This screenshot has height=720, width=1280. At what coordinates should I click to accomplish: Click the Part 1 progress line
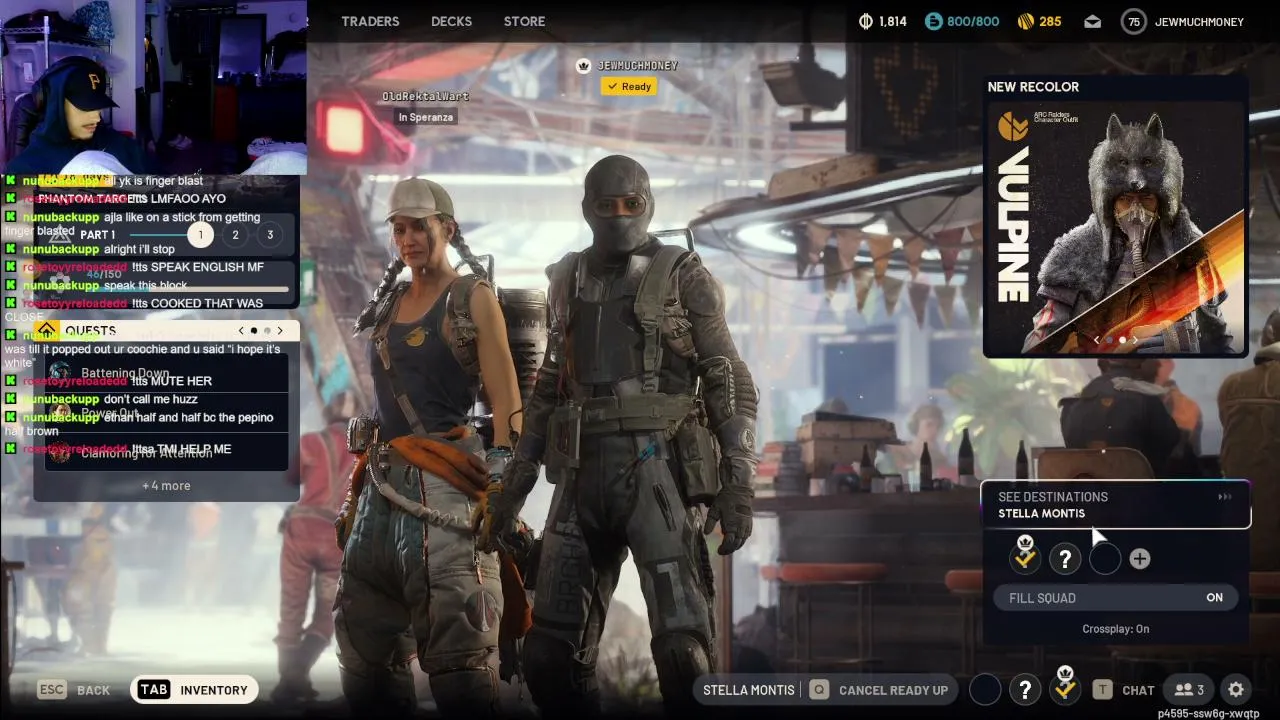coord(157,235)
